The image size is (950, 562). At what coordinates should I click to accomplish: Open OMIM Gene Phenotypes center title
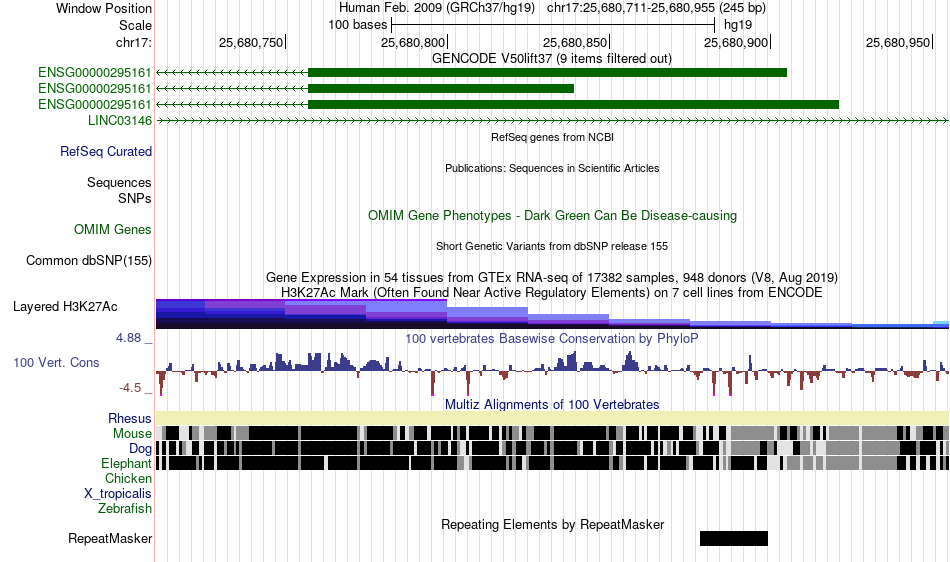[552, 216]
